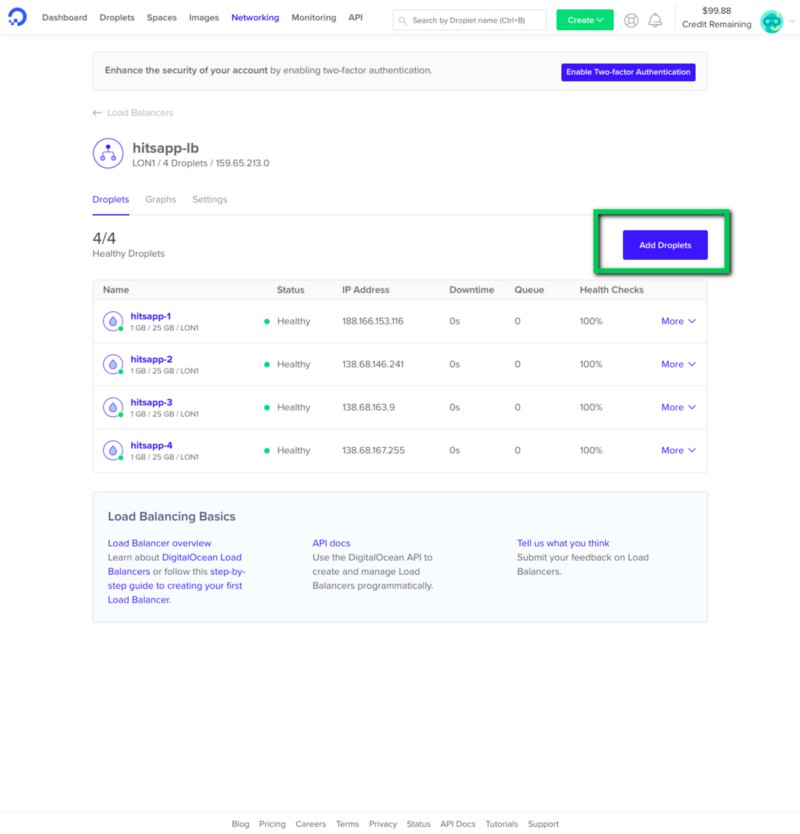Screen dimensions: 800x834
Task: Open the green Create dropdown
Action: (585, 20)
